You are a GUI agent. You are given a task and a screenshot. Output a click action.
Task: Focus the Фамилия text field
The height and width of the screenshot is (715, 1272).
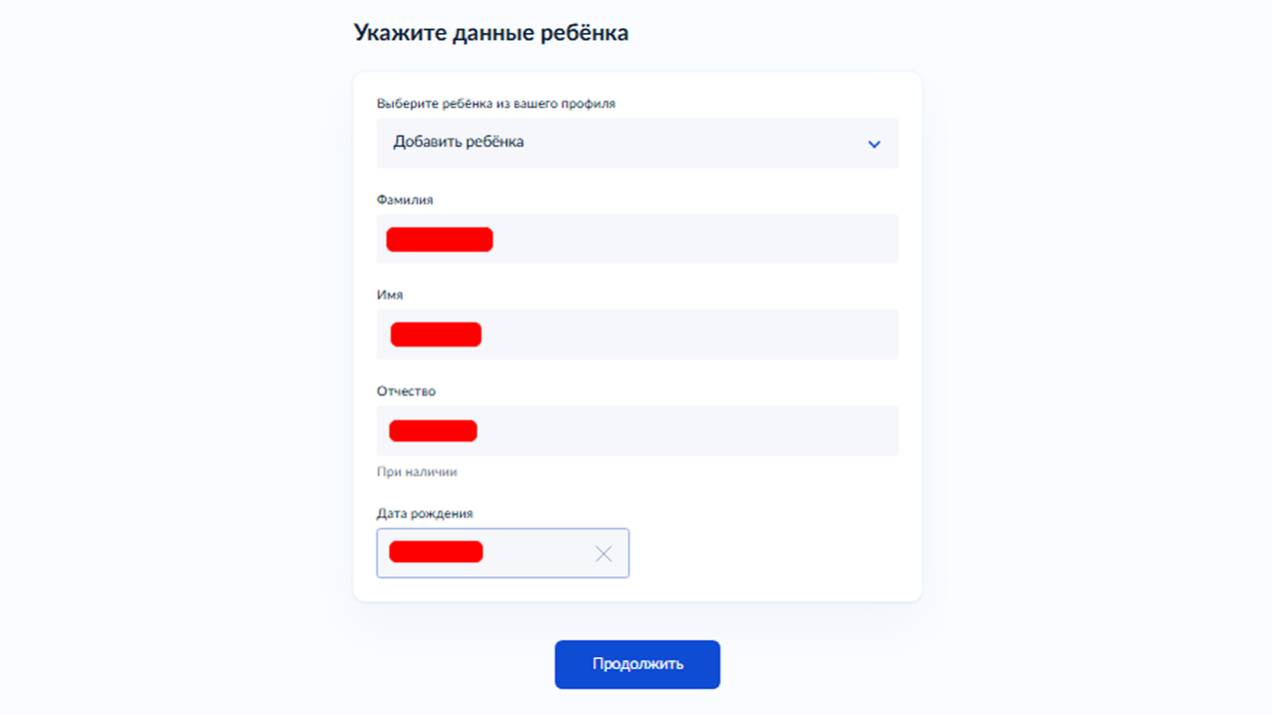click(x=690, y=239)
